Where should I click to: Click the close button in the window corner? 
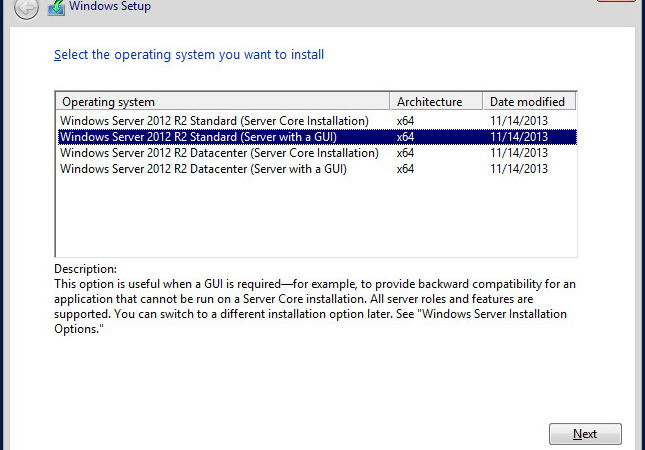pos(617,1)
